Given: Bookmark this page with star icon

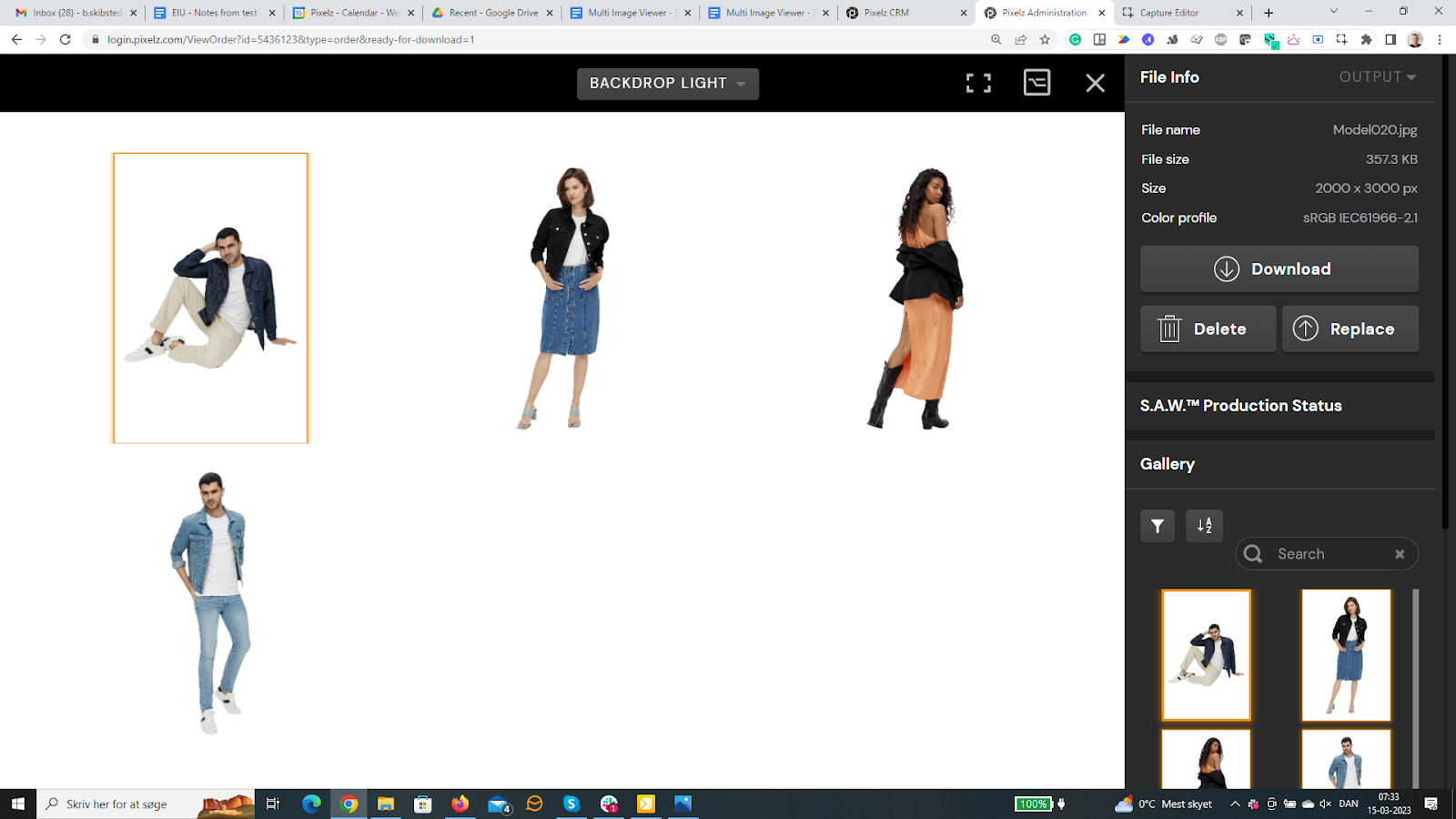Looking at the screenshot, I should [1045, 40].
